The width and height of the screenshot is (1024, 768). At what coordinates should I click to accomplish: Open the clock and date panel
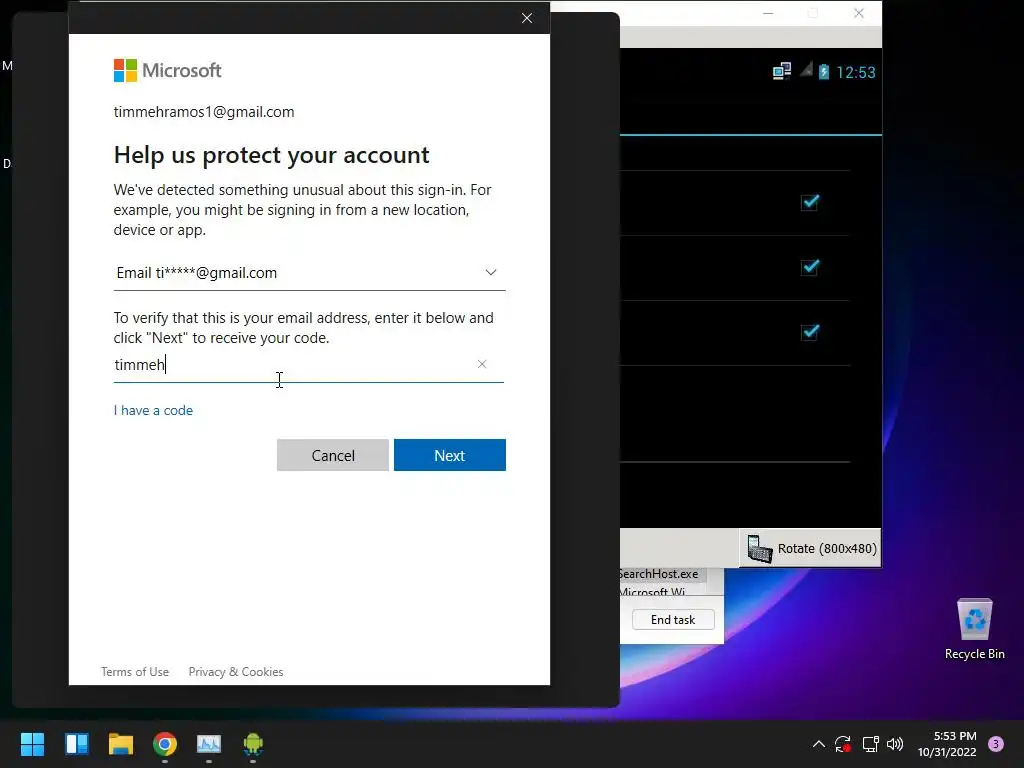tap(947, 744)
